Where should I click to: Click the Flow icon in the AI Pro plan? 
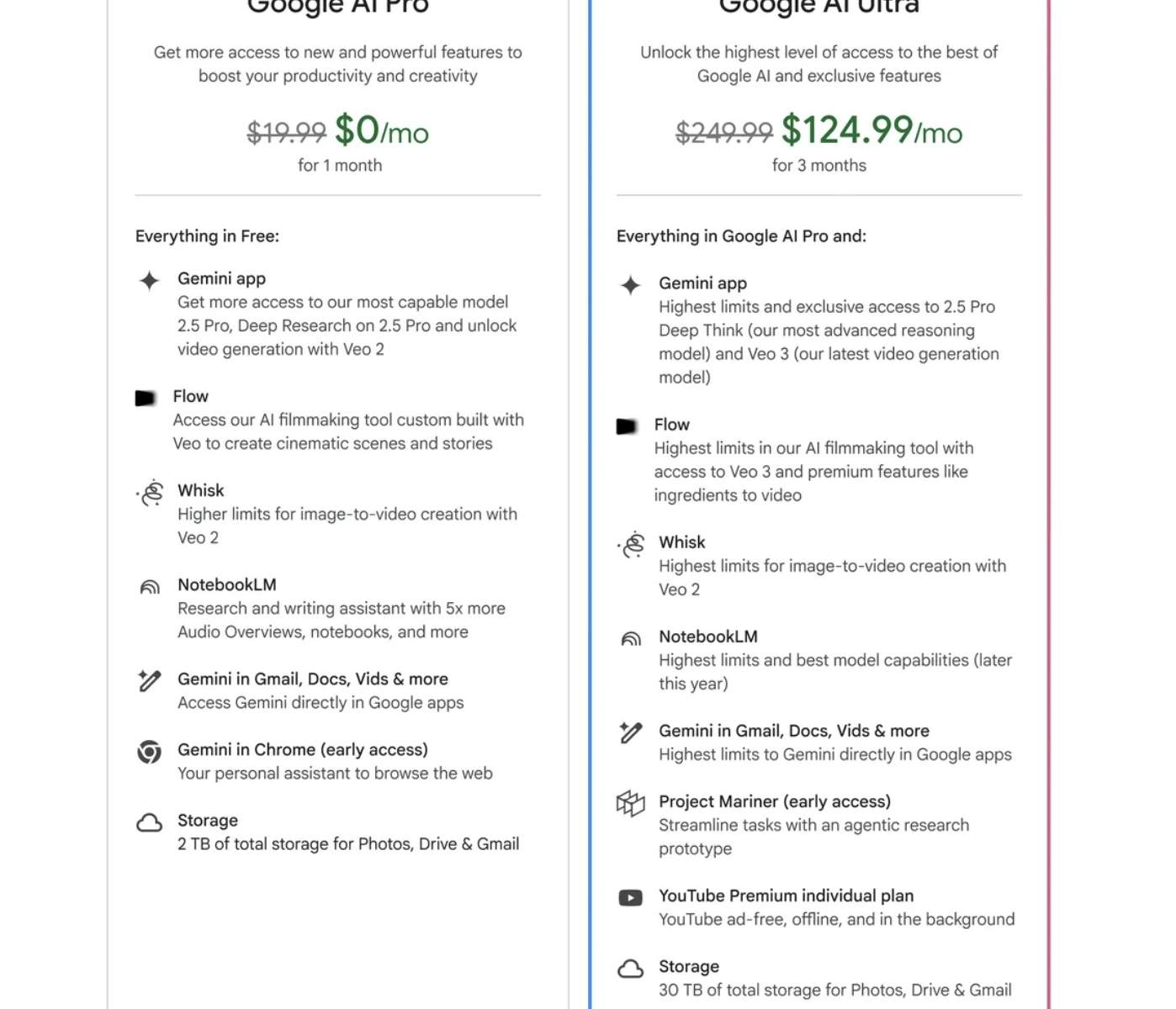coord(146,398)
